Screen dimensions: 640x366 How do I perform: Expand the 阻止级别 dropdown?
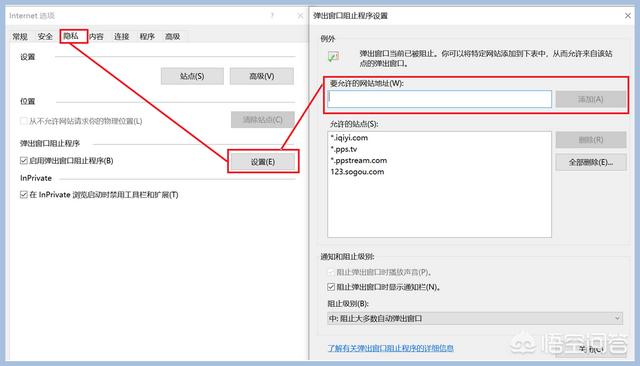click(475, 318)
